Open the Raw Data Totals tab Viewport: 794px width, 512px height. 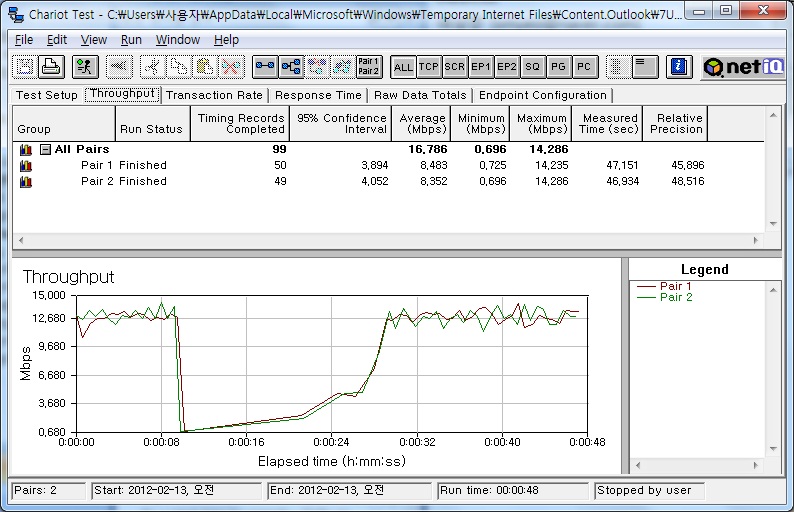click(x=420, y=95)
